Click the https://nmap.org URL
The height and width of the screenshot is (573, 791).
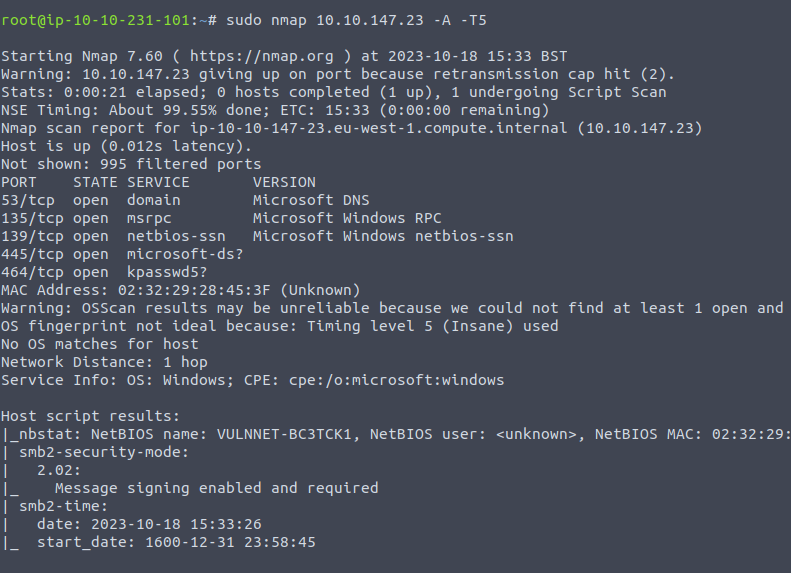pos(261,56)
